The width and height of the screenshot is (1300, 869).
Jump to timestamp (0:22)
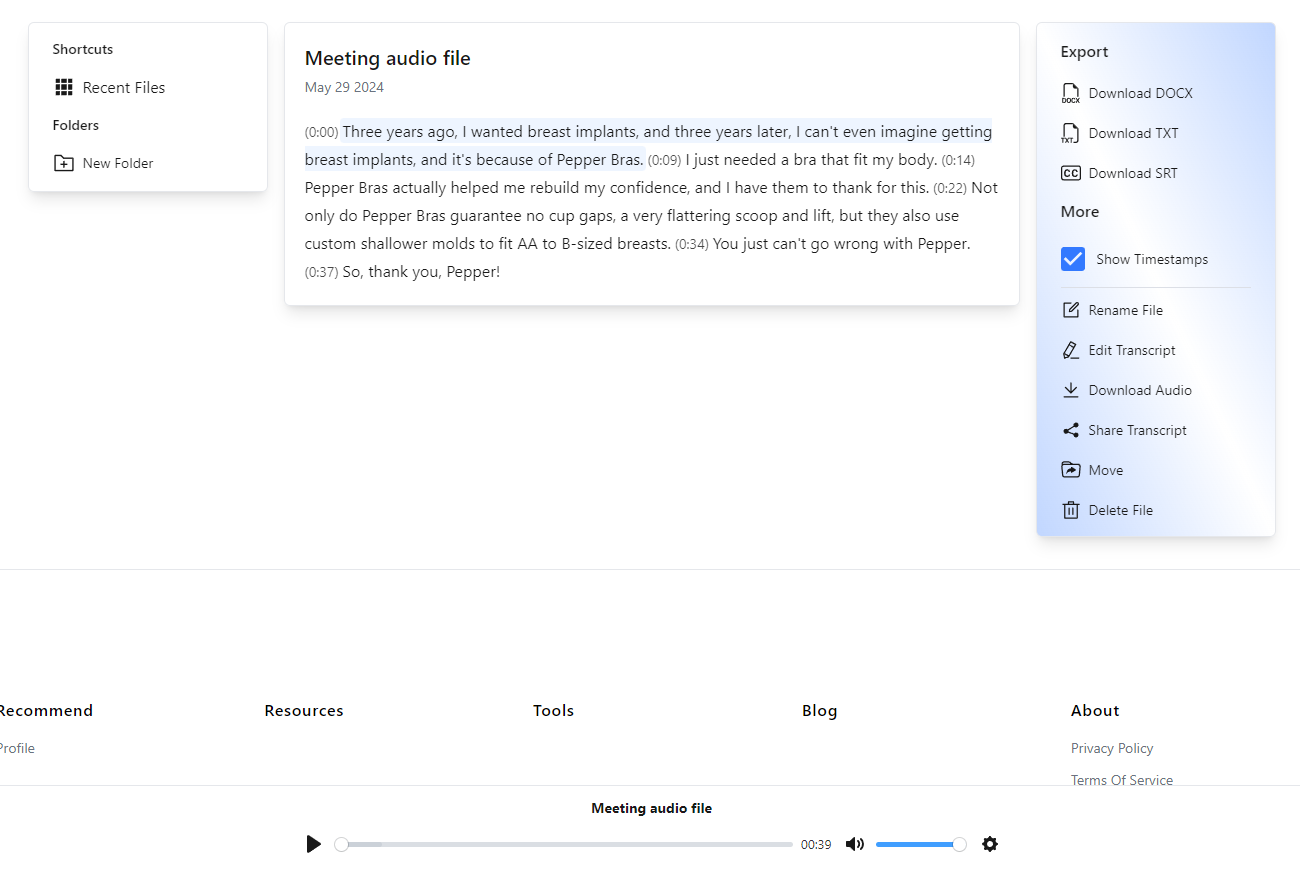click(x=950, y=188)
